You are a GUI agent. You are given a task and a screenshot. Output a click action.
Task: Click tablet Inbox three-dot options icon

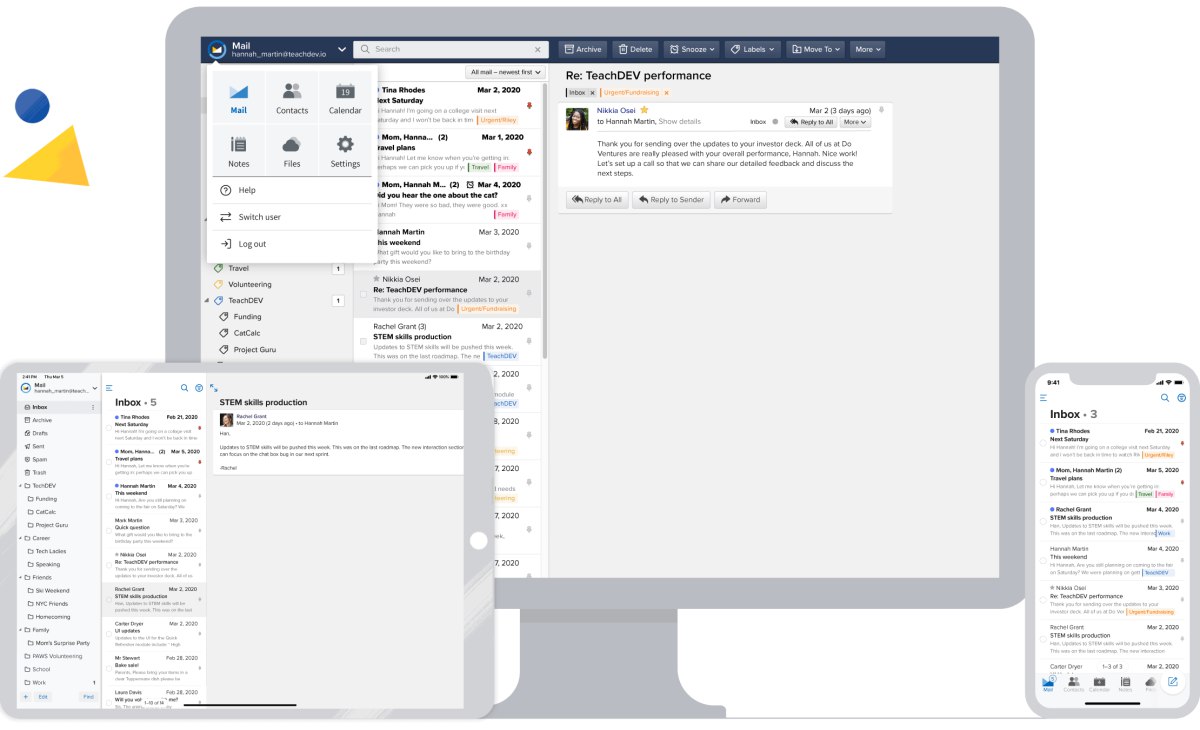(x=93, y=407)
